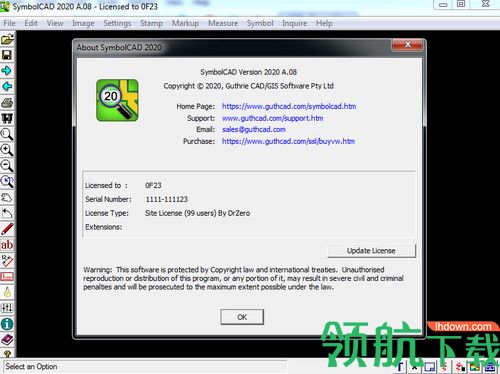Screen dimensions: 500x374
Task: Select the hand pan tool
Action: 7,198
